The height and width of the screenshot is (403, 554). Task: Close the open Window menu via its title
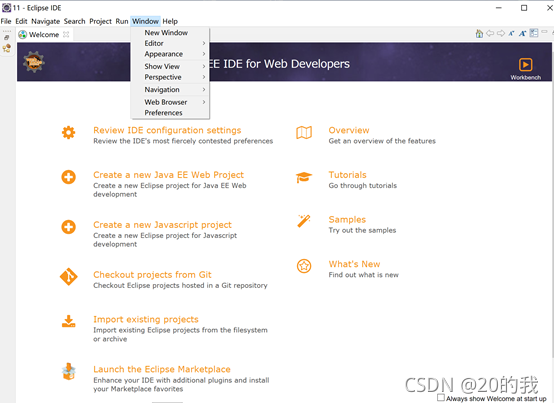click(x=146, y=21)
